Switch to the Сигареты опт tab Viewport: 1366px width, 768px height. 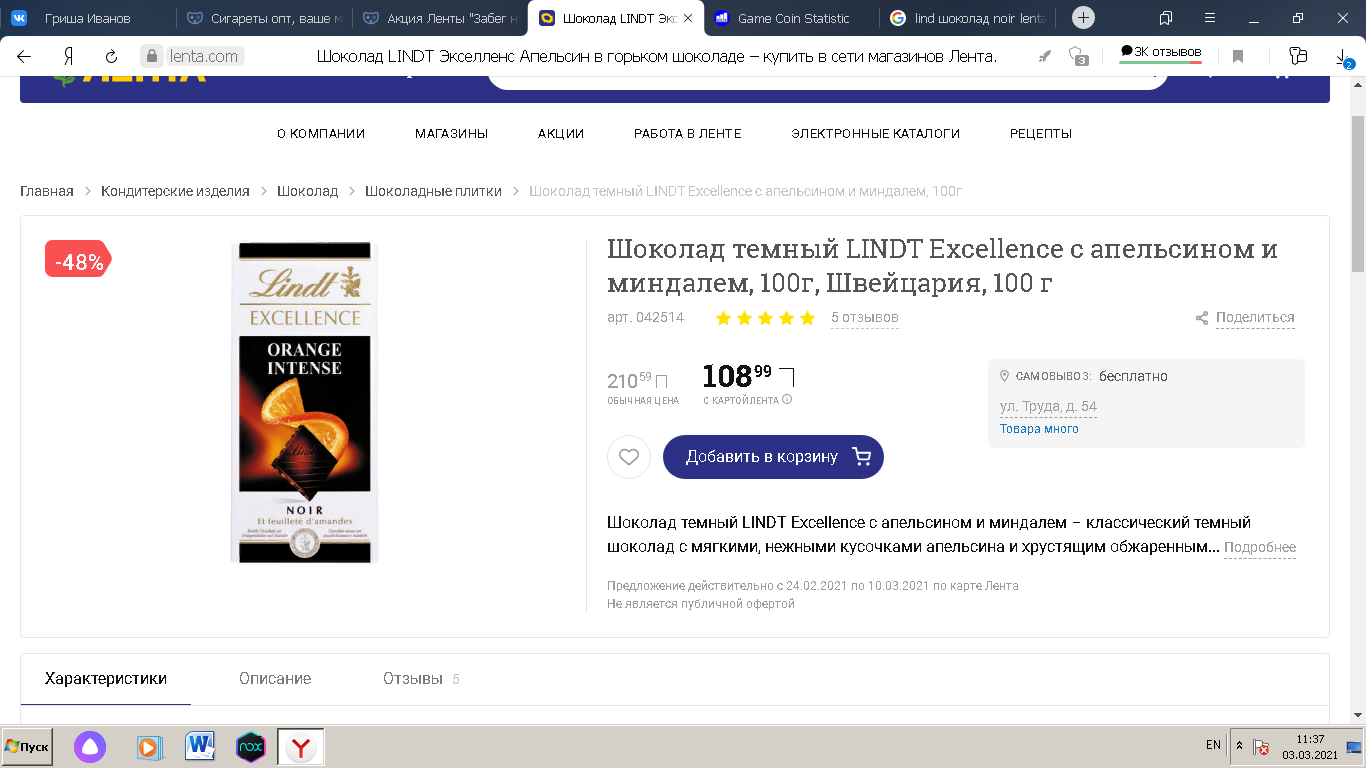point(266,18)
